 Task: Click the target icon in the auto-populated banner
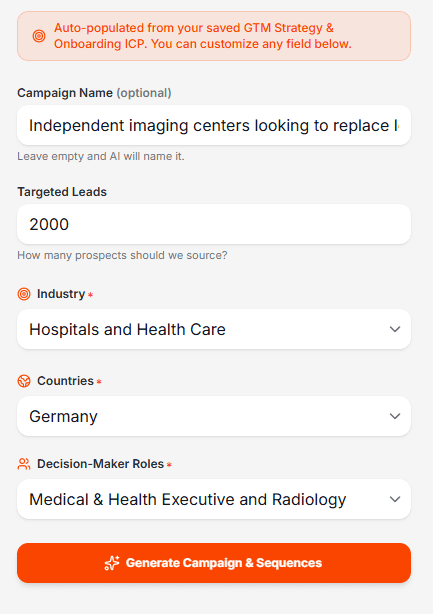pyautogui.click(x=39, y=36)
